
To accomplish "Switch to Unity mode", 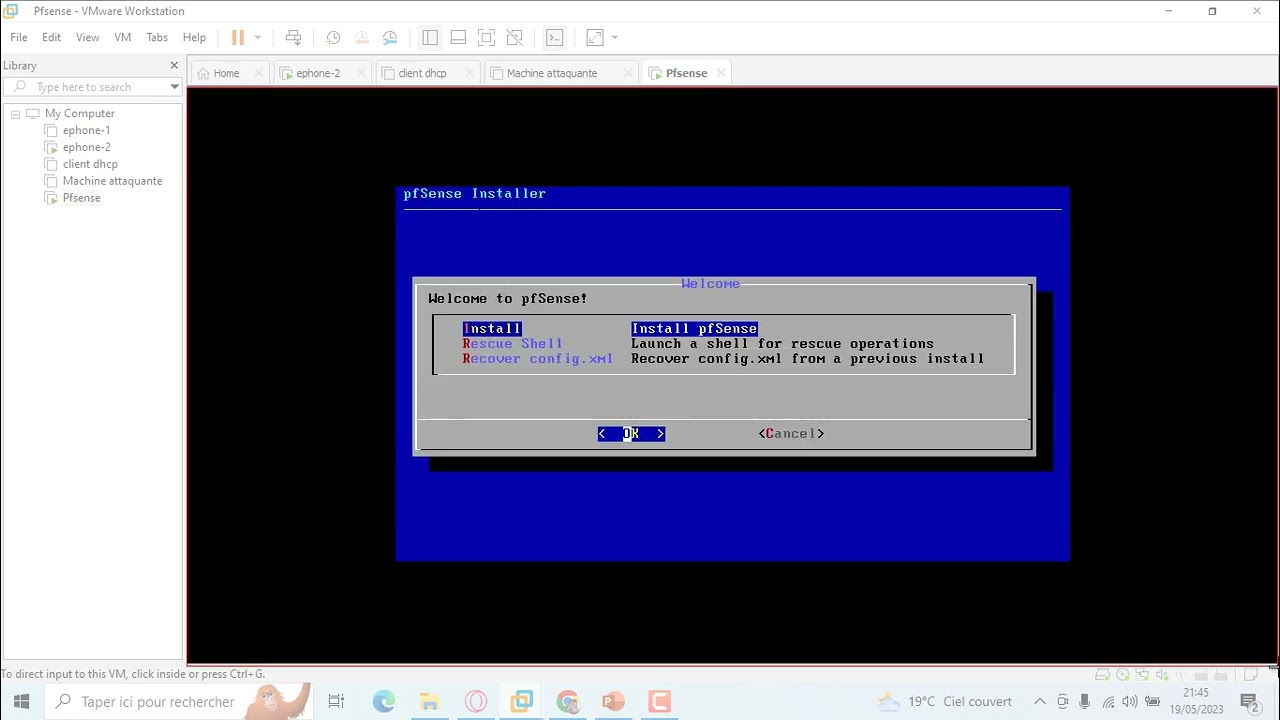I will pos(514,37).
